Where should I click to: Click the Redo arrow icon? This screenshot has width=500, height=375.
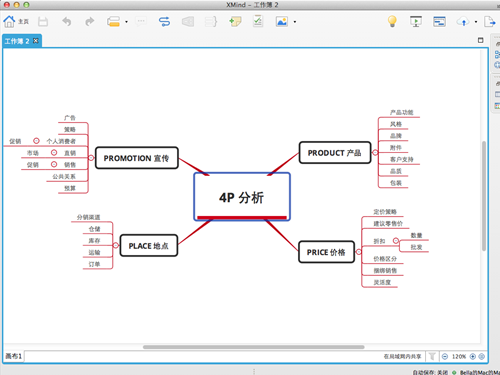90,22
